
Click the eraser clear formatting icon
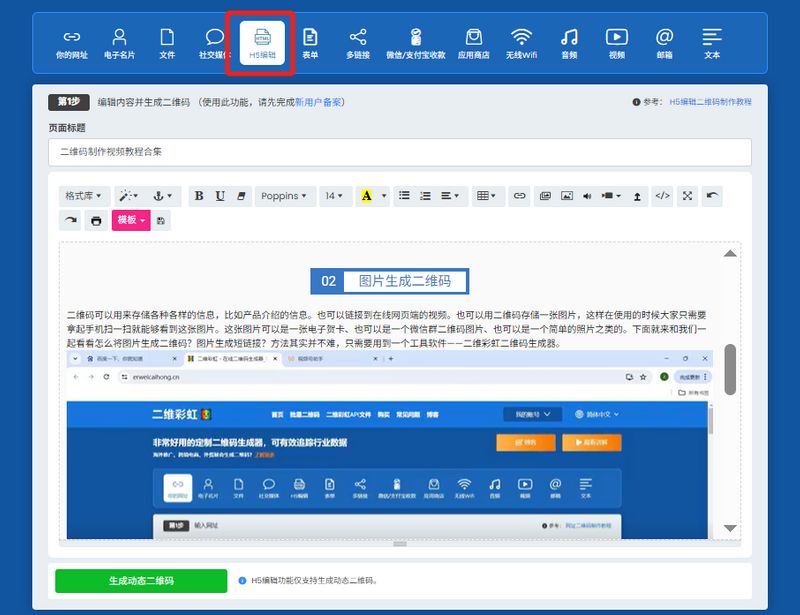click(240, 196)
